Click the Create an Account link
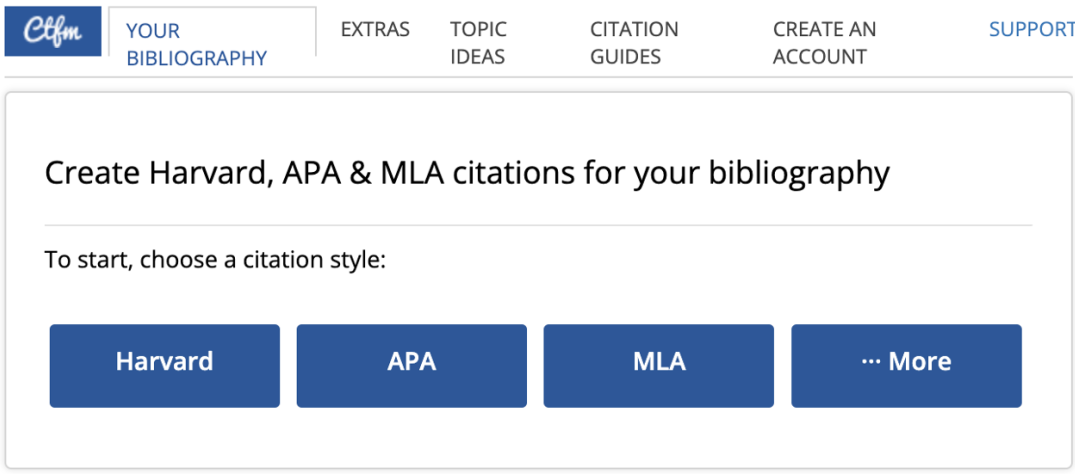 (824, 43)
